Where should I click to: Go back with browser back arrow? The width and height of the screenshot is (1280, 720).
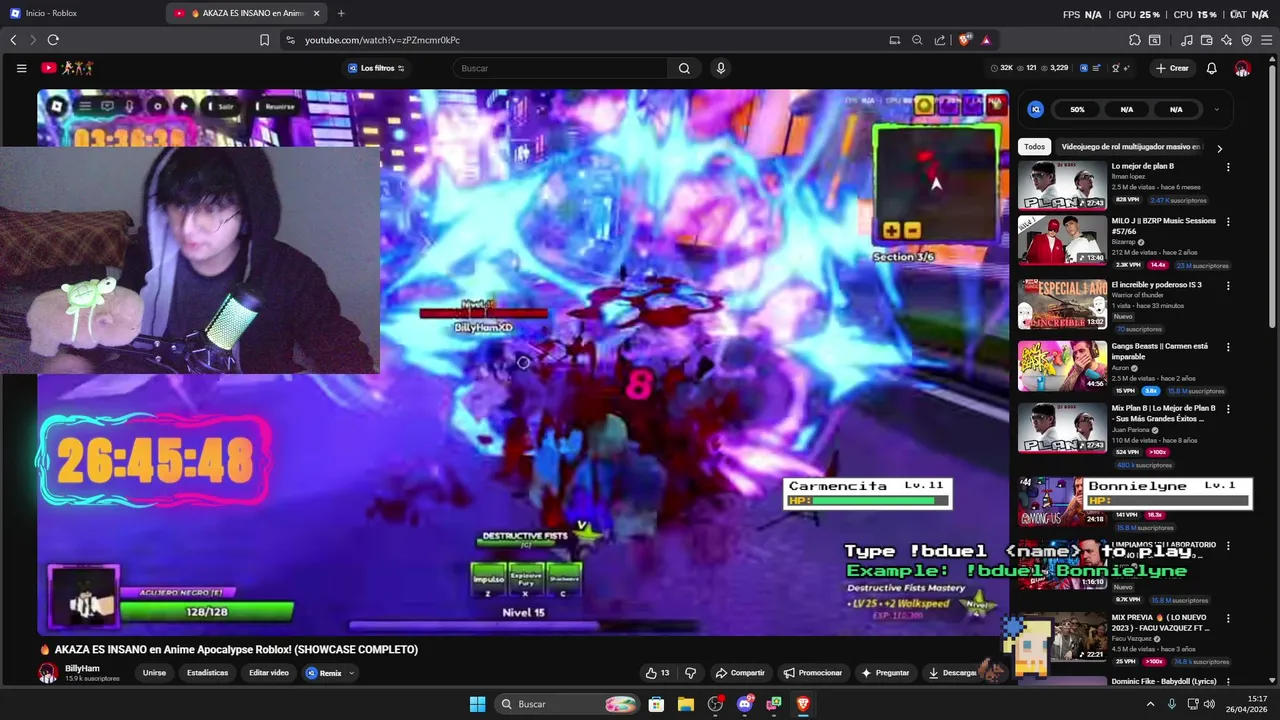13,40
